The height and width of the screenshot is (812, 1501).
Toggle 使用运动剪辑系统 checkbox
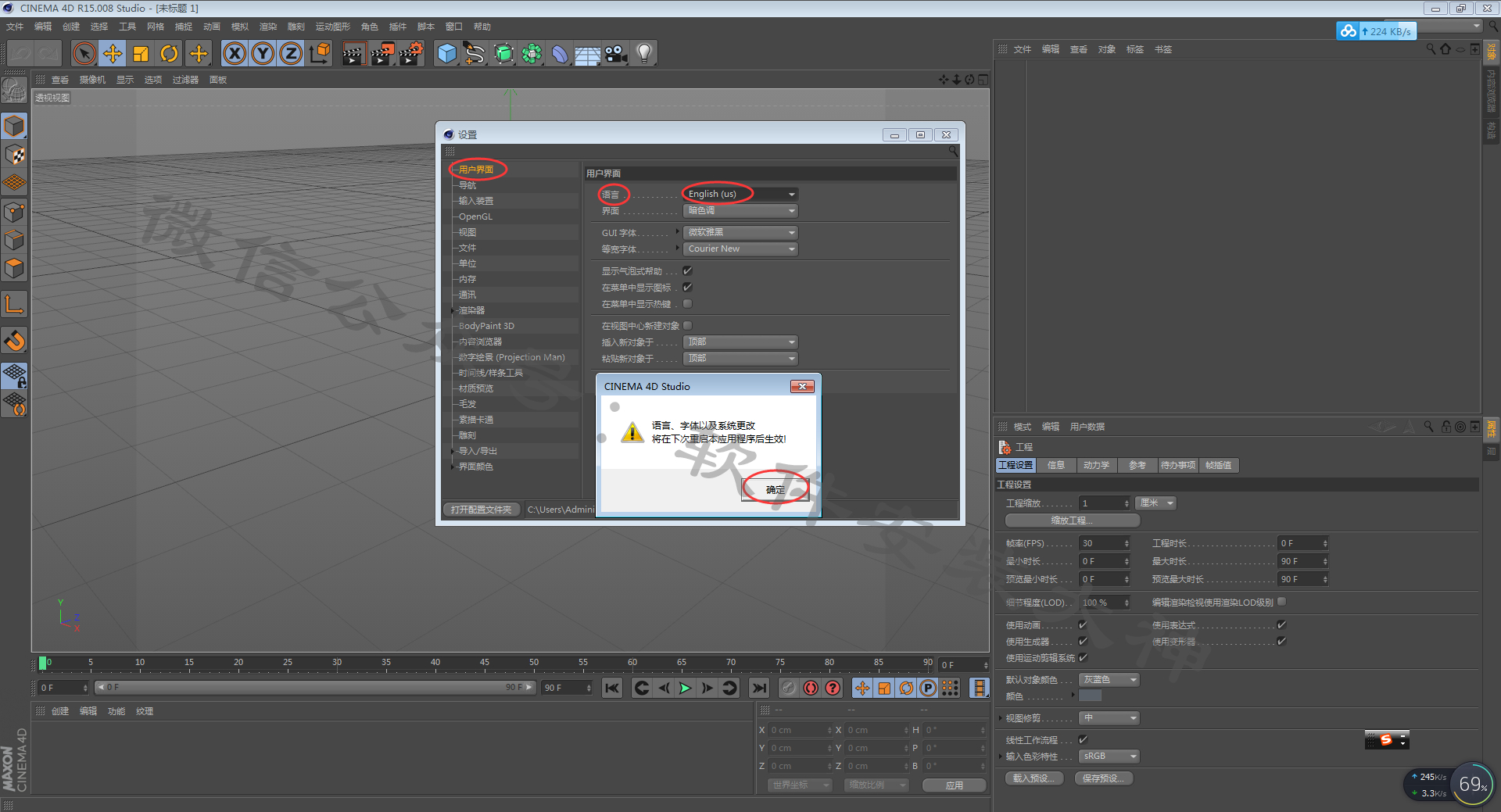(x=1083, y=657)
